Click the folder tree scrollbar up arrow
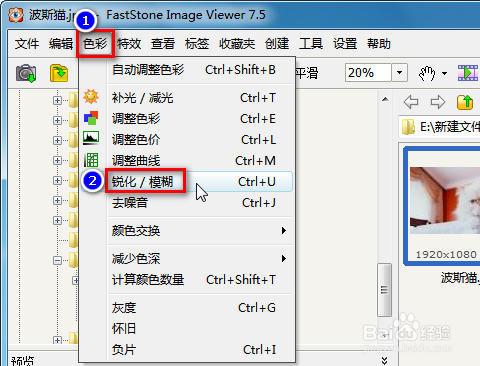Screen dimensions: 480x366 pyautogui.click(x=385, y=99)
